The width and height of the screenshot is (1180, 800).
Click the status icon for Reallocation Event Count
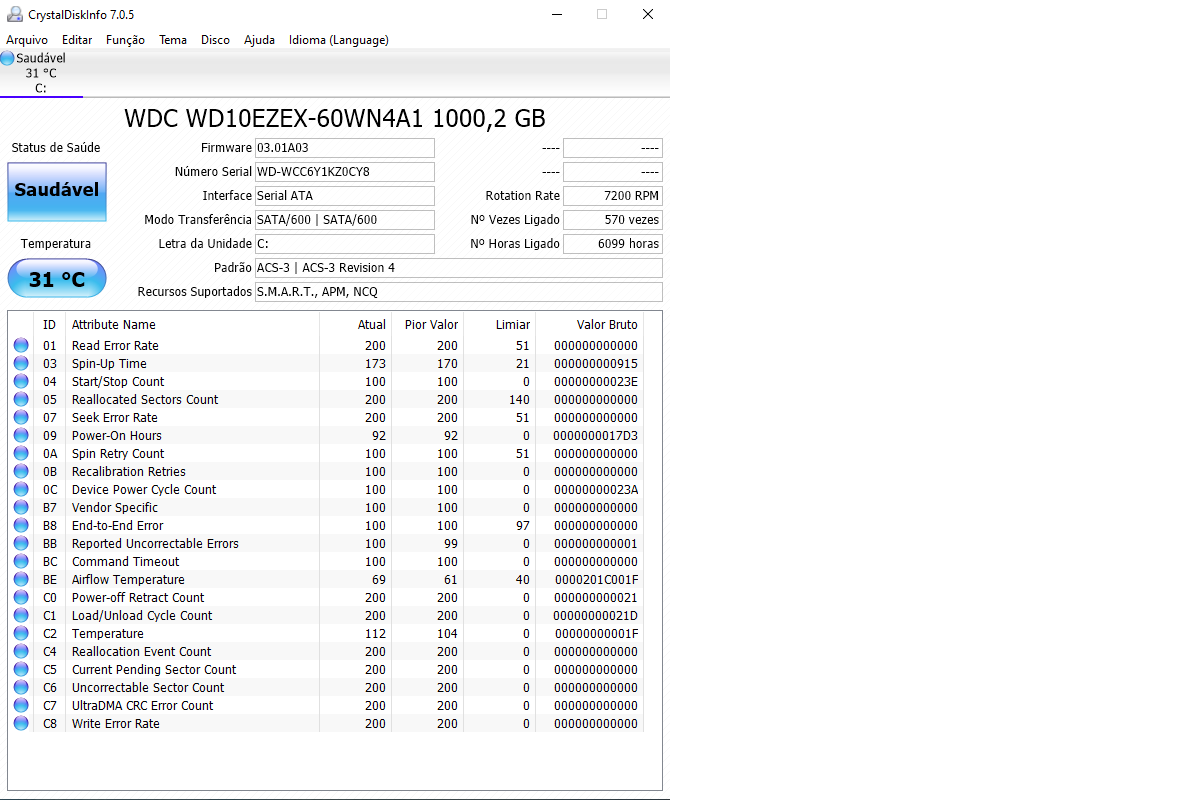tap(21, 652)
